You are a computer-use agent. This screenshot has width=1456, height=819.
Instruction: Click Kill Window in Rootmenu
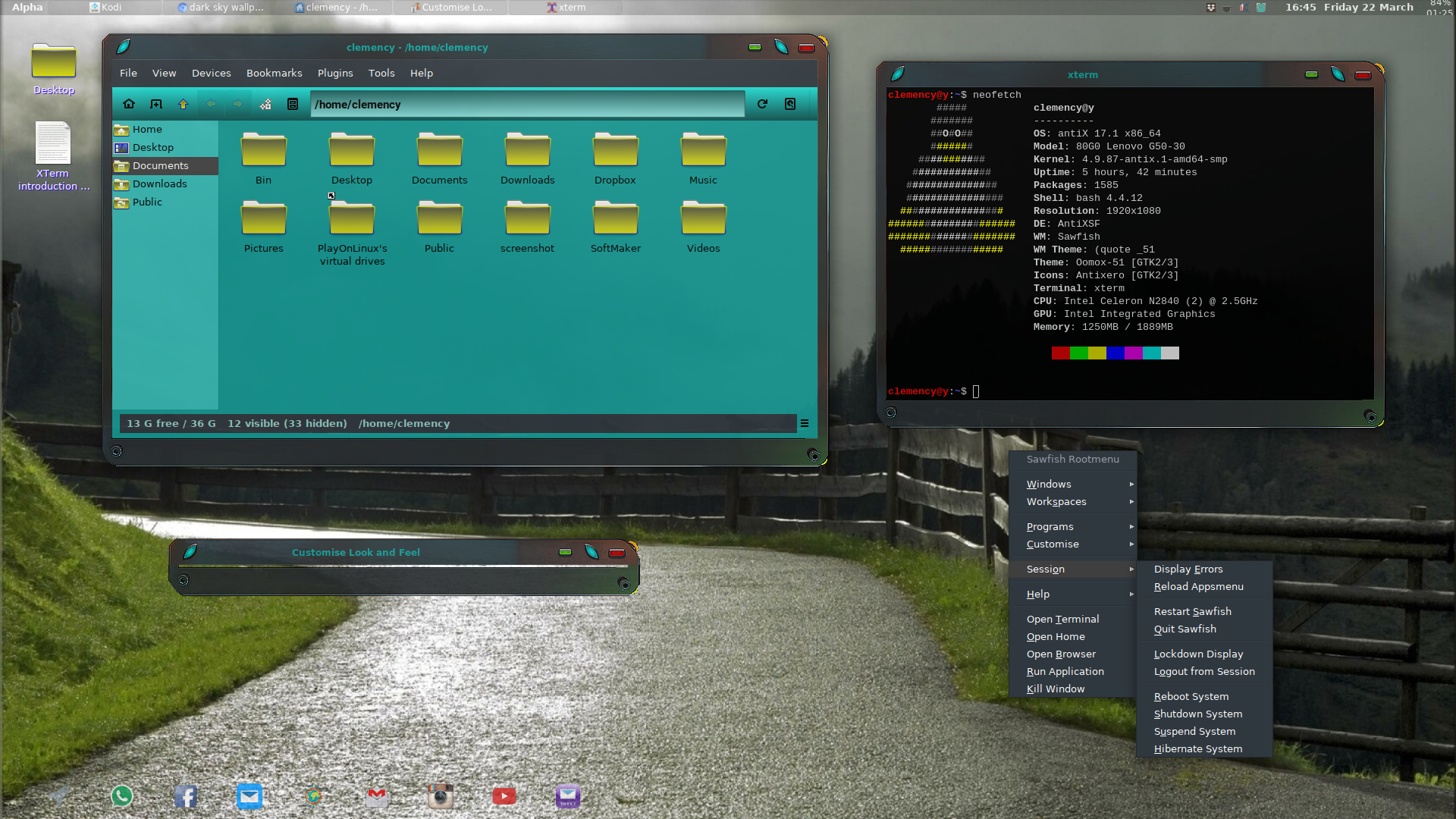coord(1073,689)
